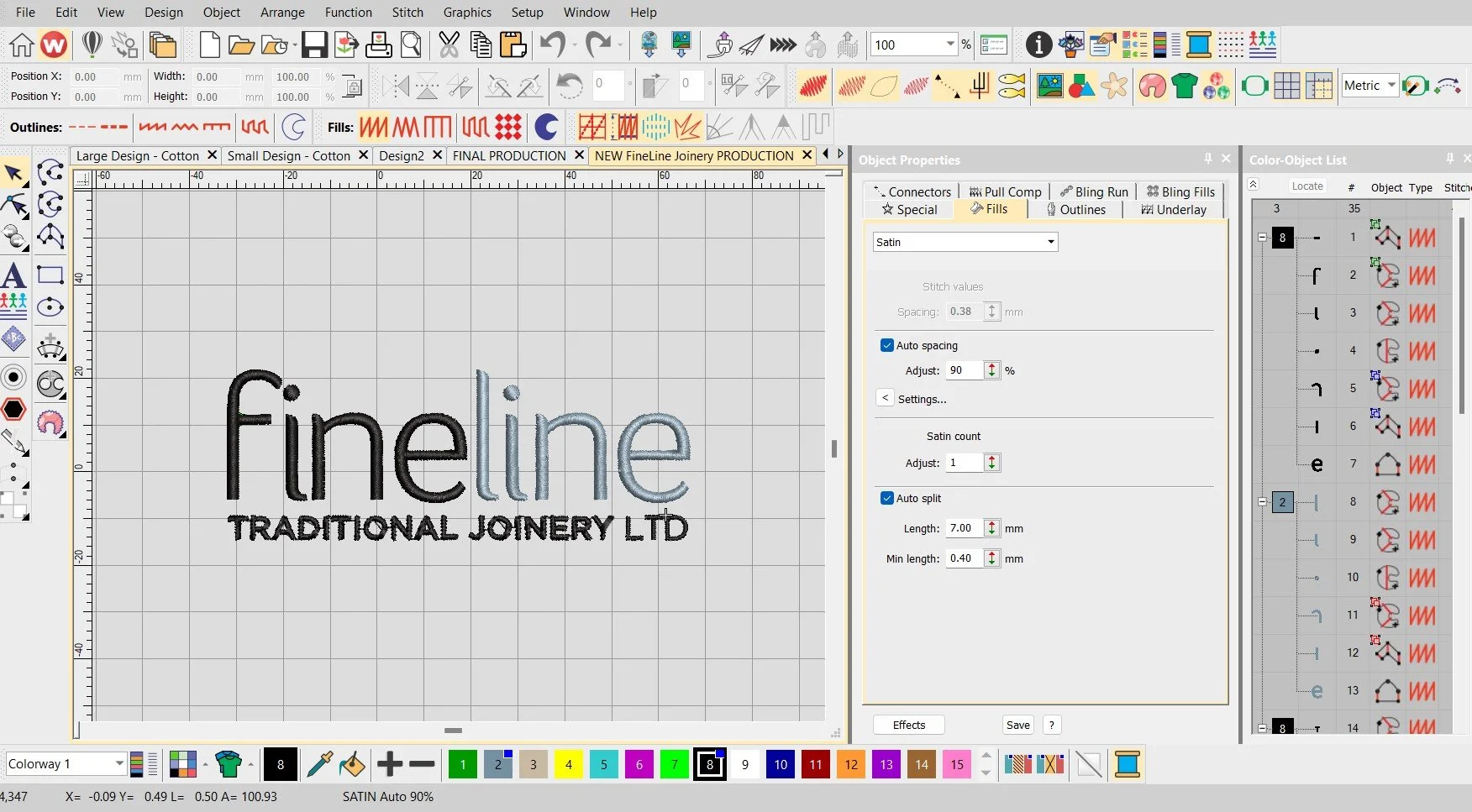The height and width of the screenshot is (812, 1472).
Task: Create a new blank design document
Action: tap(209, 45)
